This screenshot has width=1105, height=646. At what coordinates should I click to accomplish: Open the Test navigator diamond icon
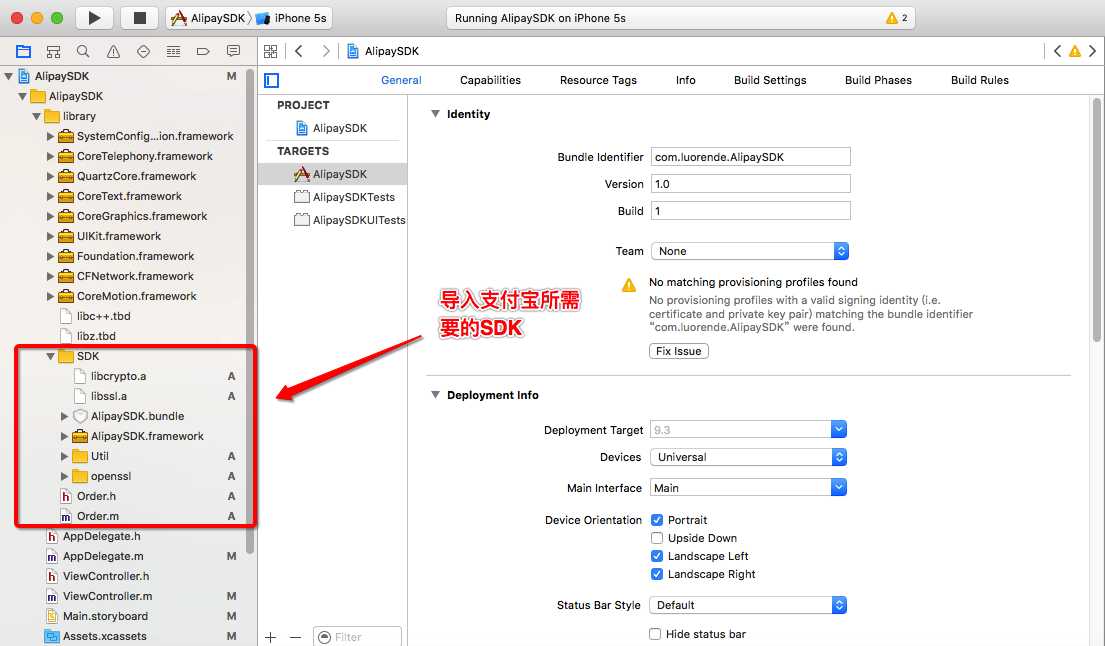pos(143,51)
